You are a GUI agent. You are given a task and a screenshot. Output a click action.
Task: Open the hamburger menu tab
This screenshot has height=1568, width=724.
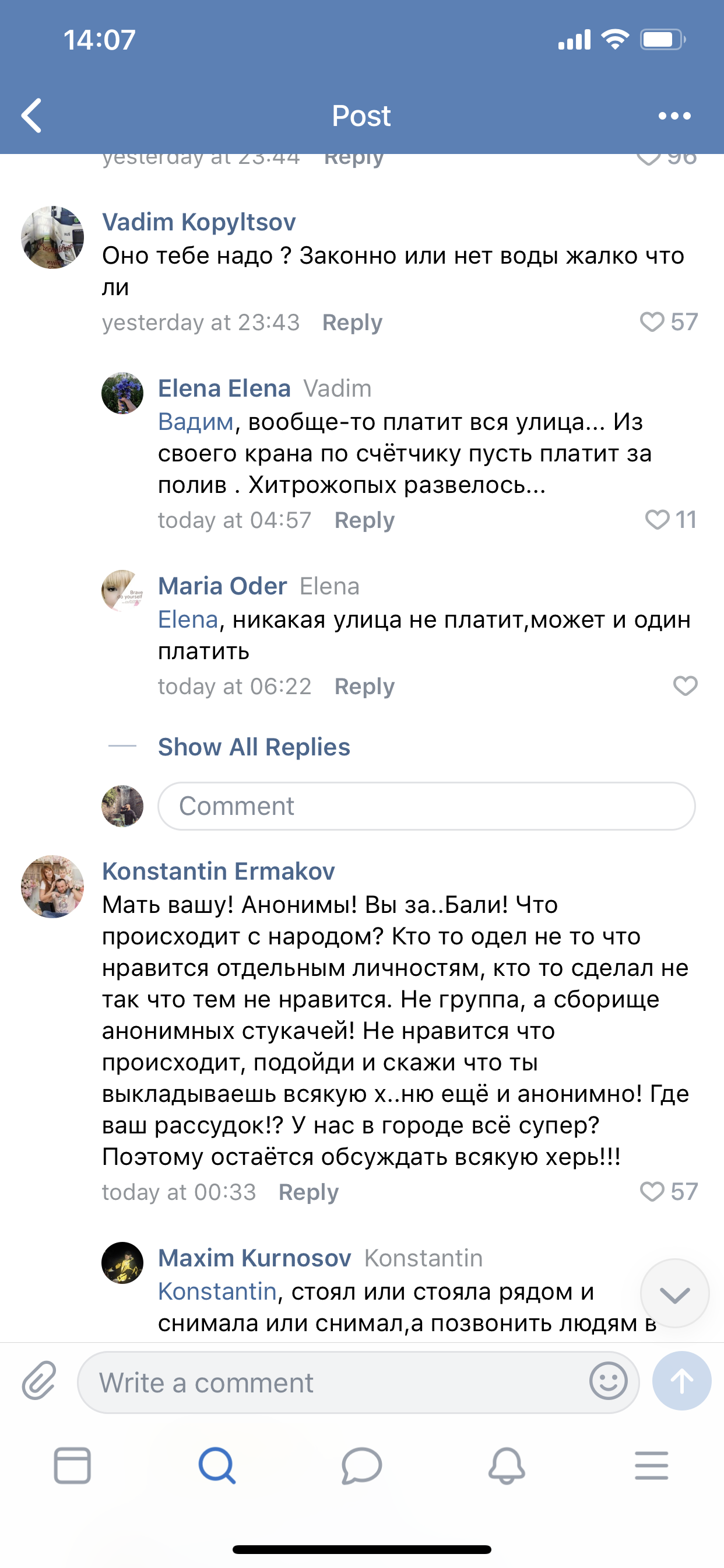651,1465
